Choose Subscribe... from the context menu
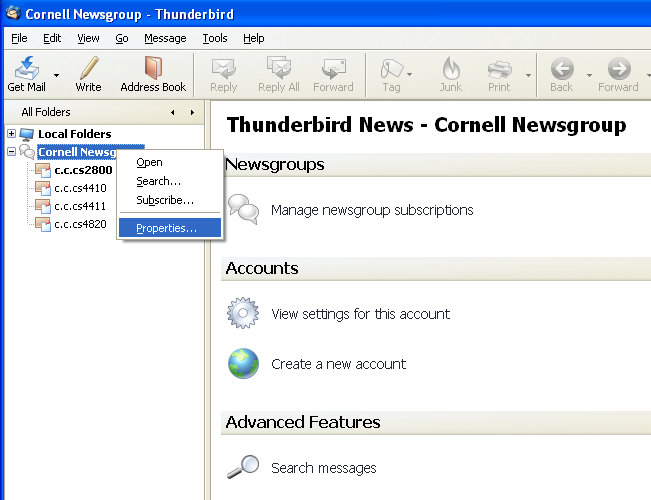651x500 pixels. click(165, 200)
